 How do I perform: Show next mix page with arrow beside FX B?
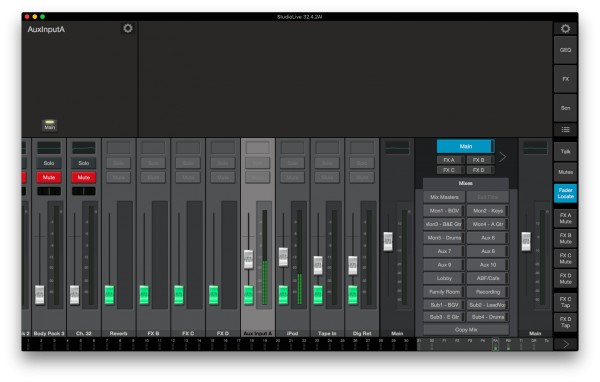coord(503,157)
